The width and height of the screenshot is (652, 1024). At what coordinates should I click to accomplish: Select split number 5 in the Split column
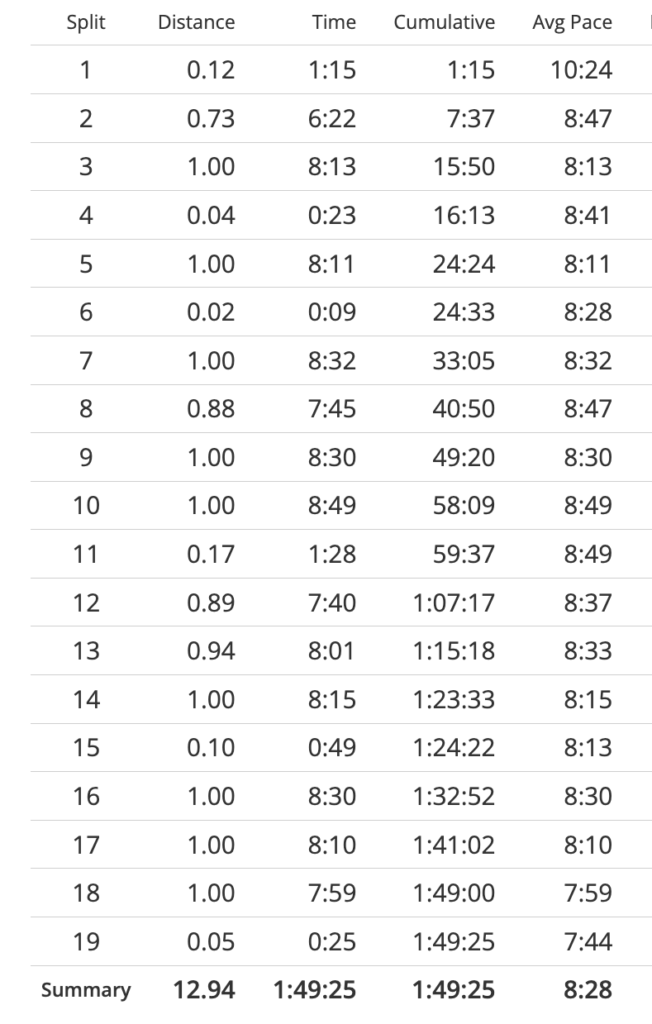(85, 264)
